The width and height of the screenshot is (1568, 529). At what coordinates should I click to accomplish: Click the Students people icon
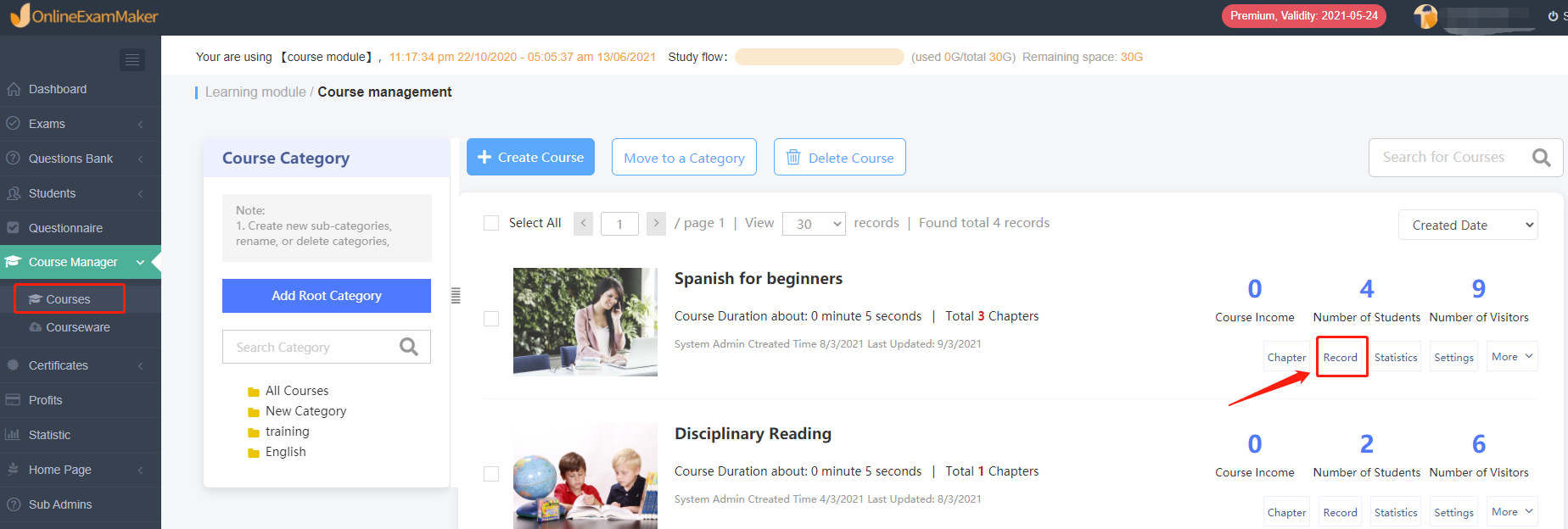point(14,193)
